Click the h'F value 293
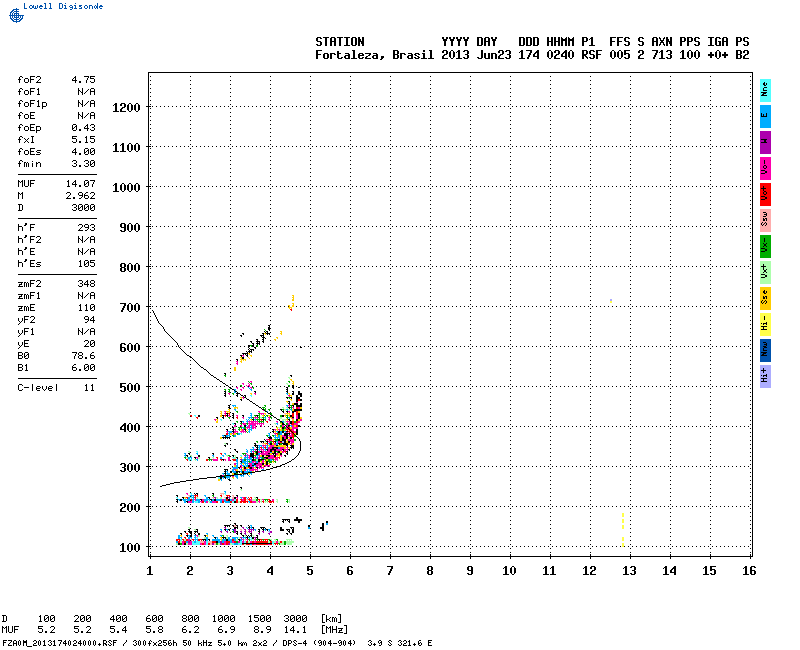 (87, 228)
